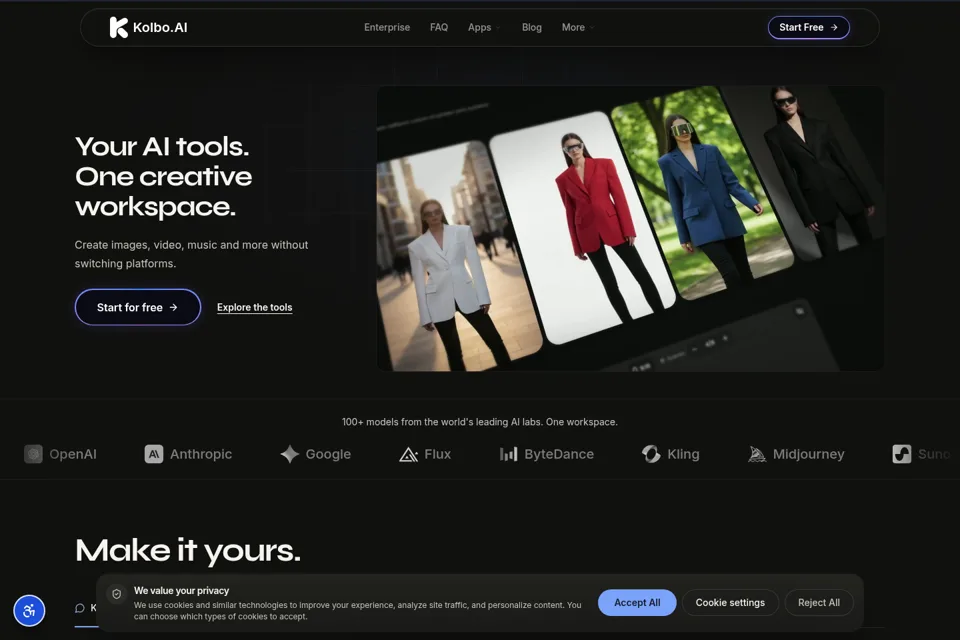Open the Enterprise menu item

387,28
